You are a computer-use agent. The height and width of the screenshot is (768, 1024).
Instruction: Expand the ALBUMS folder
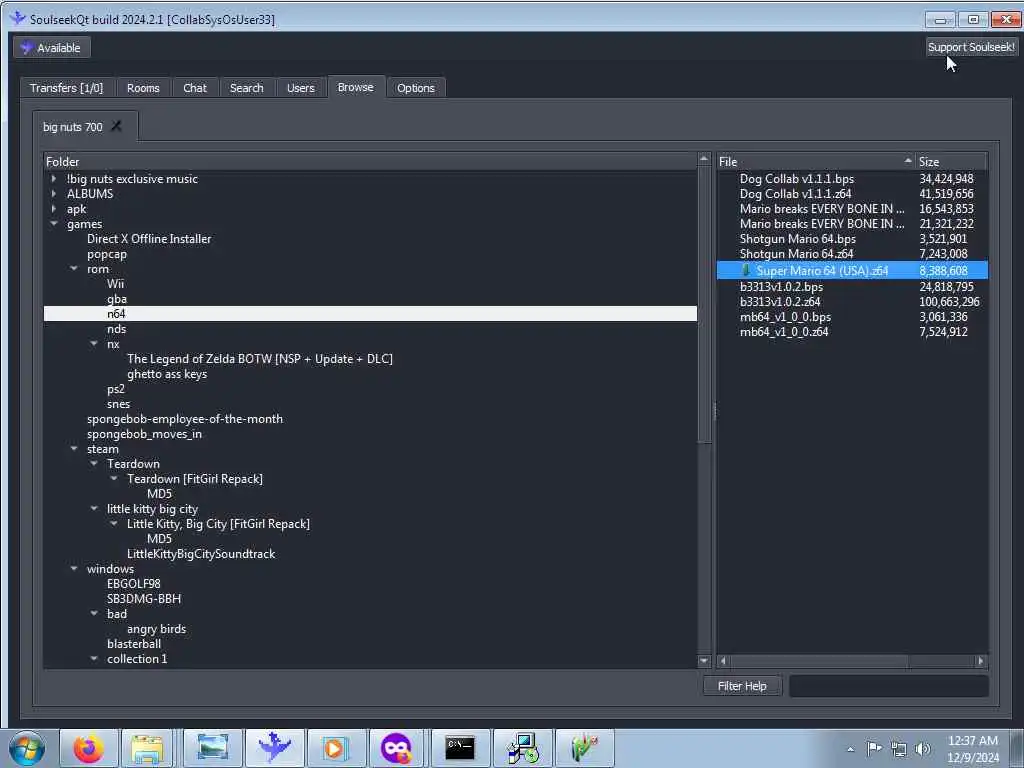click(x=54, y=193)
